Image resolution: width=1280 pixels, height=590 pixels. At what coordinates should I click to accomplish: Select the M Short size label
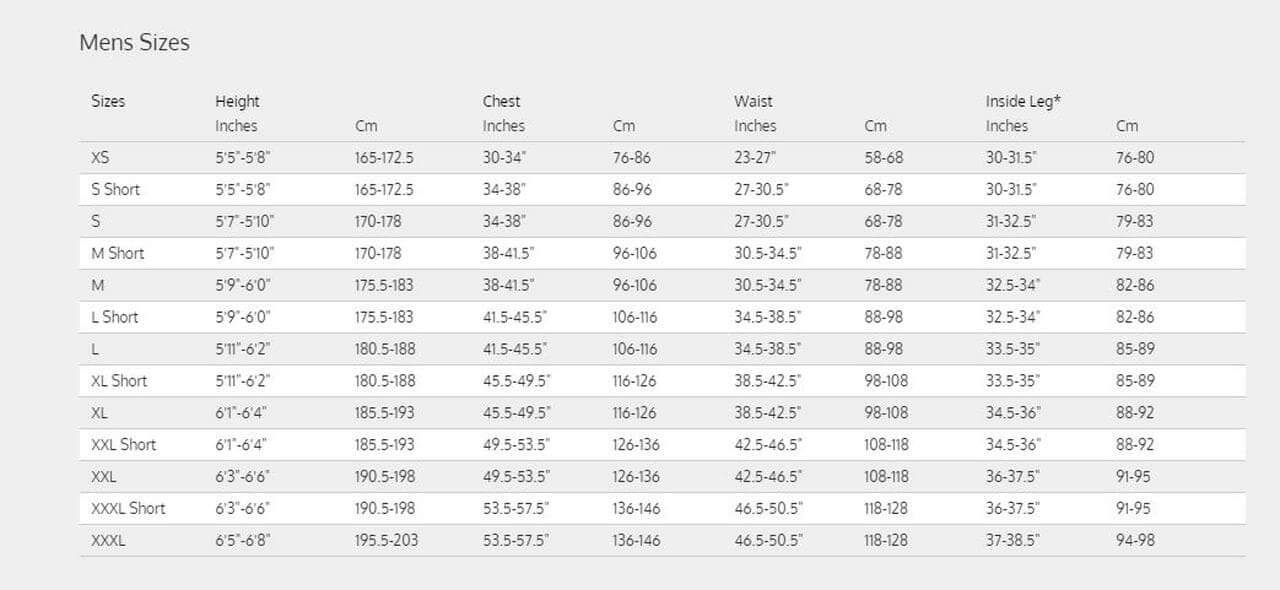(x=117, y=253)
